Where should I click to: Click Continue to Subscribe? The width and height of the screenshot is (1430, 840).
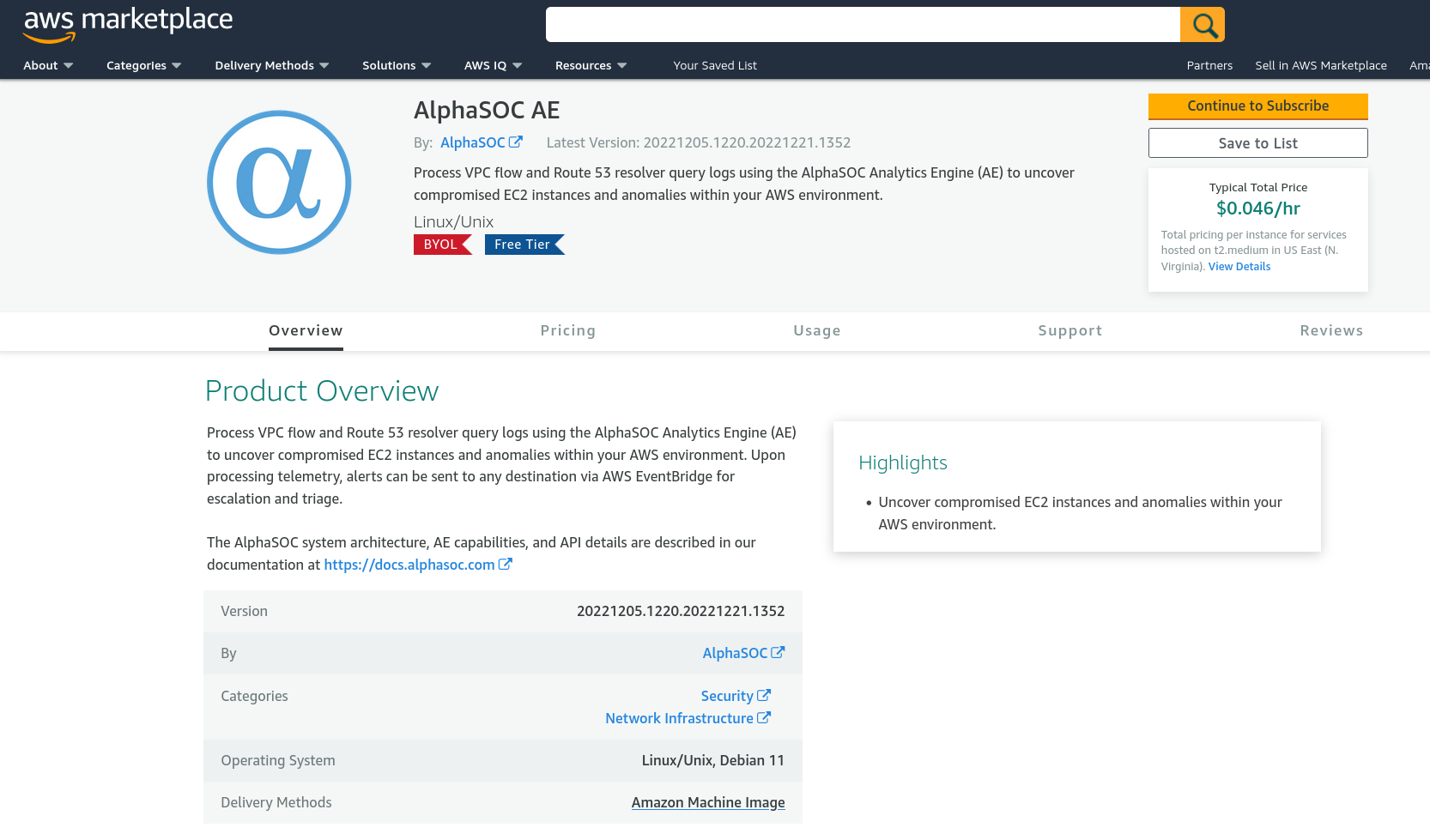[1257, 106]
